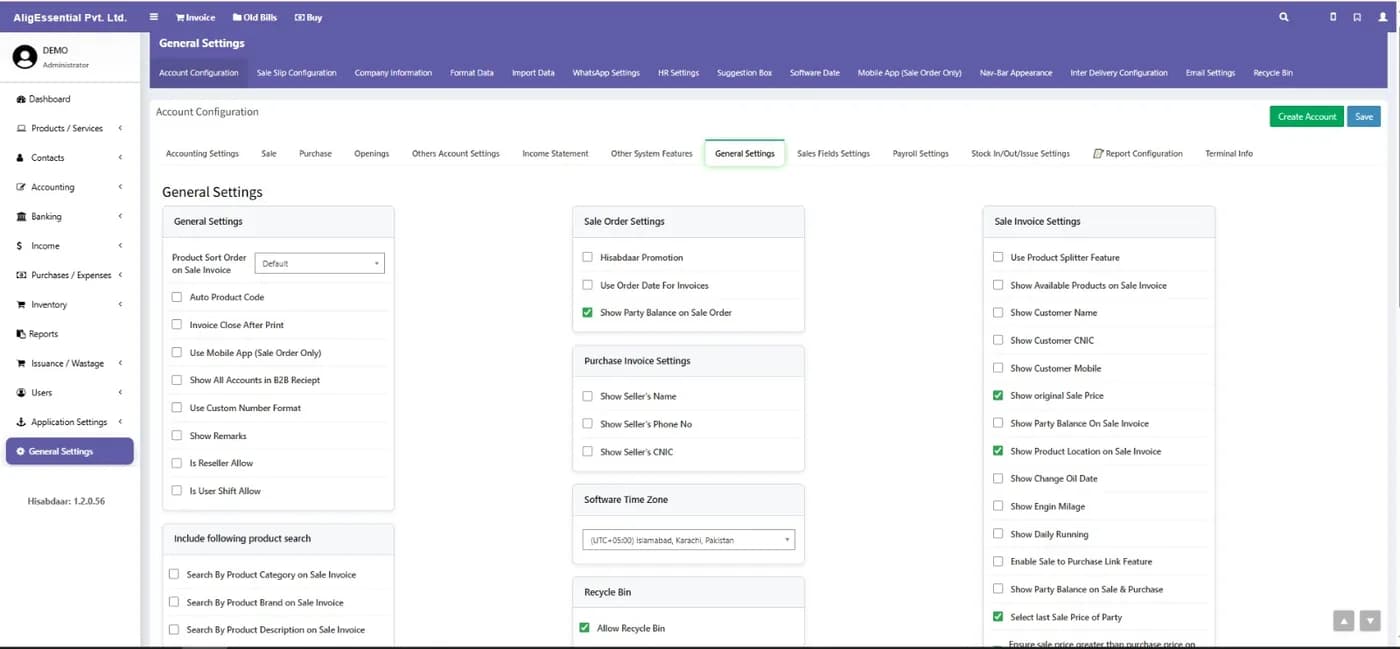The image size is (1400, 649).
Task: Expand Application Settings sidebar menu
Action: [x=70, y=422]
